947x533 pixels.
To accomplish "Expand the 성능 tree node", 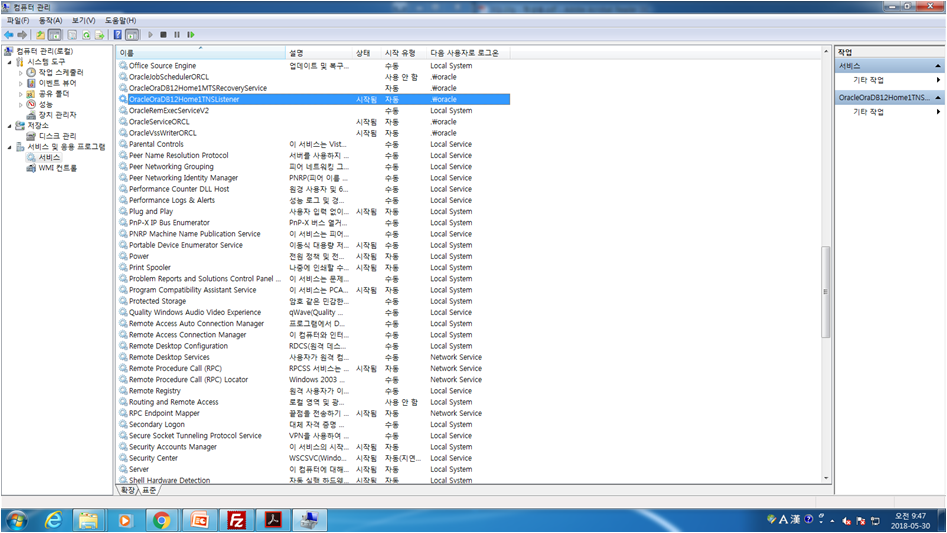I will click(x=21, y=105).
